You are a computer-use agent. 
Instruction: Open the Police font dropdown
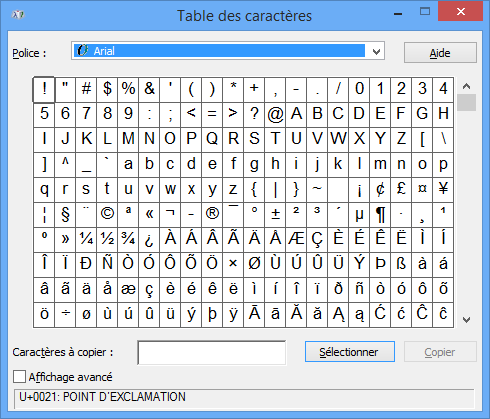pos(228,51)
